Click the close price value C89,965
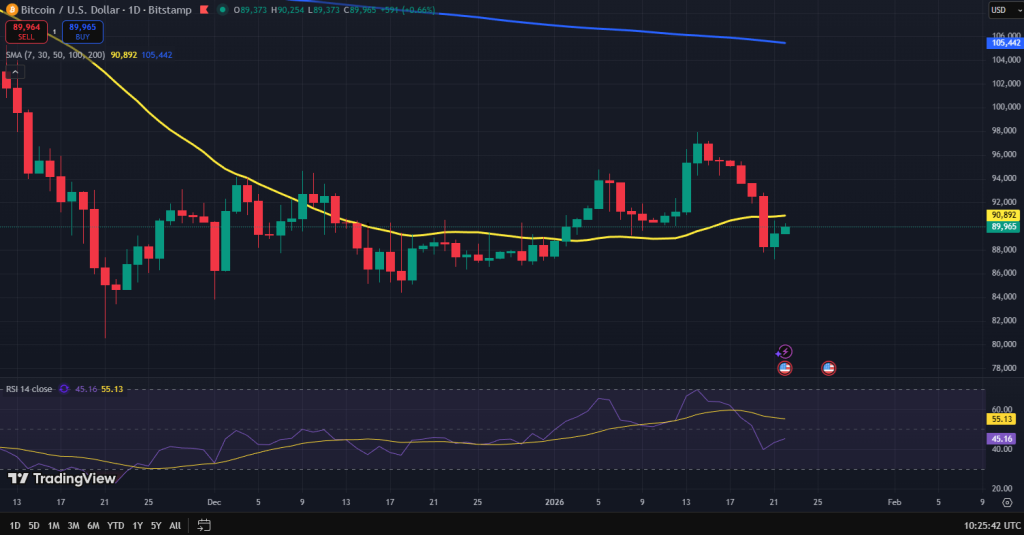 (359, 10)
